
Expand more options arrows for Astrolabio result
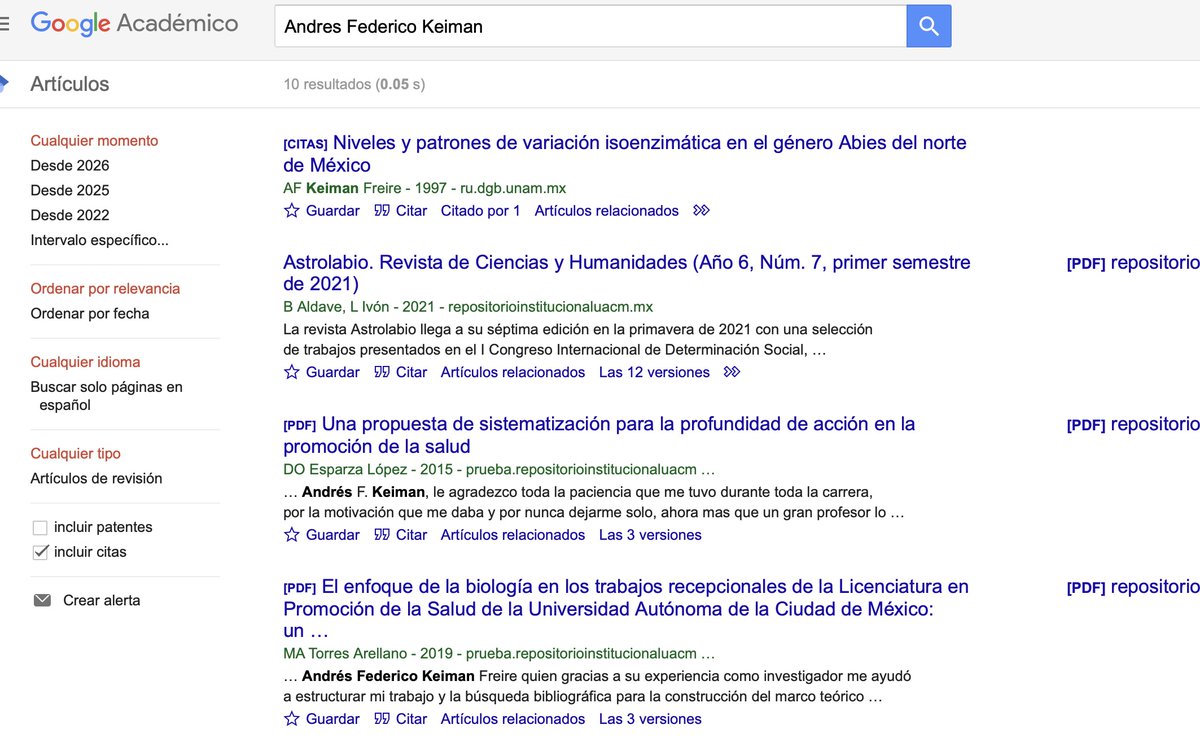point(732,372)
